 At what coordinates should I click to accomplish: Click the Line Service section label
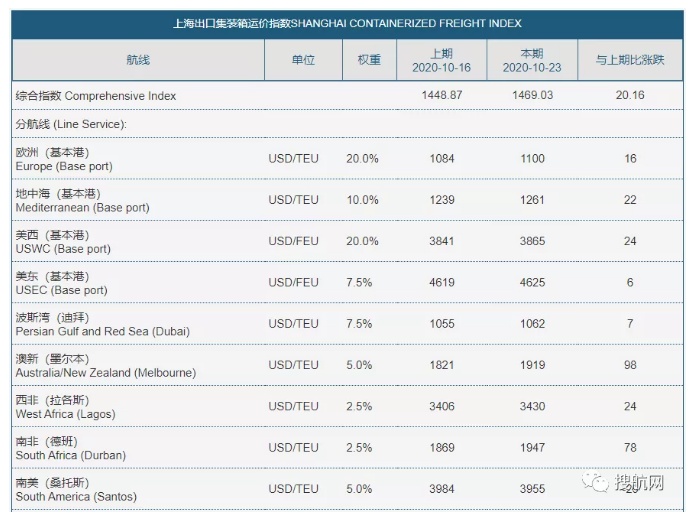(x=70, y=124)
